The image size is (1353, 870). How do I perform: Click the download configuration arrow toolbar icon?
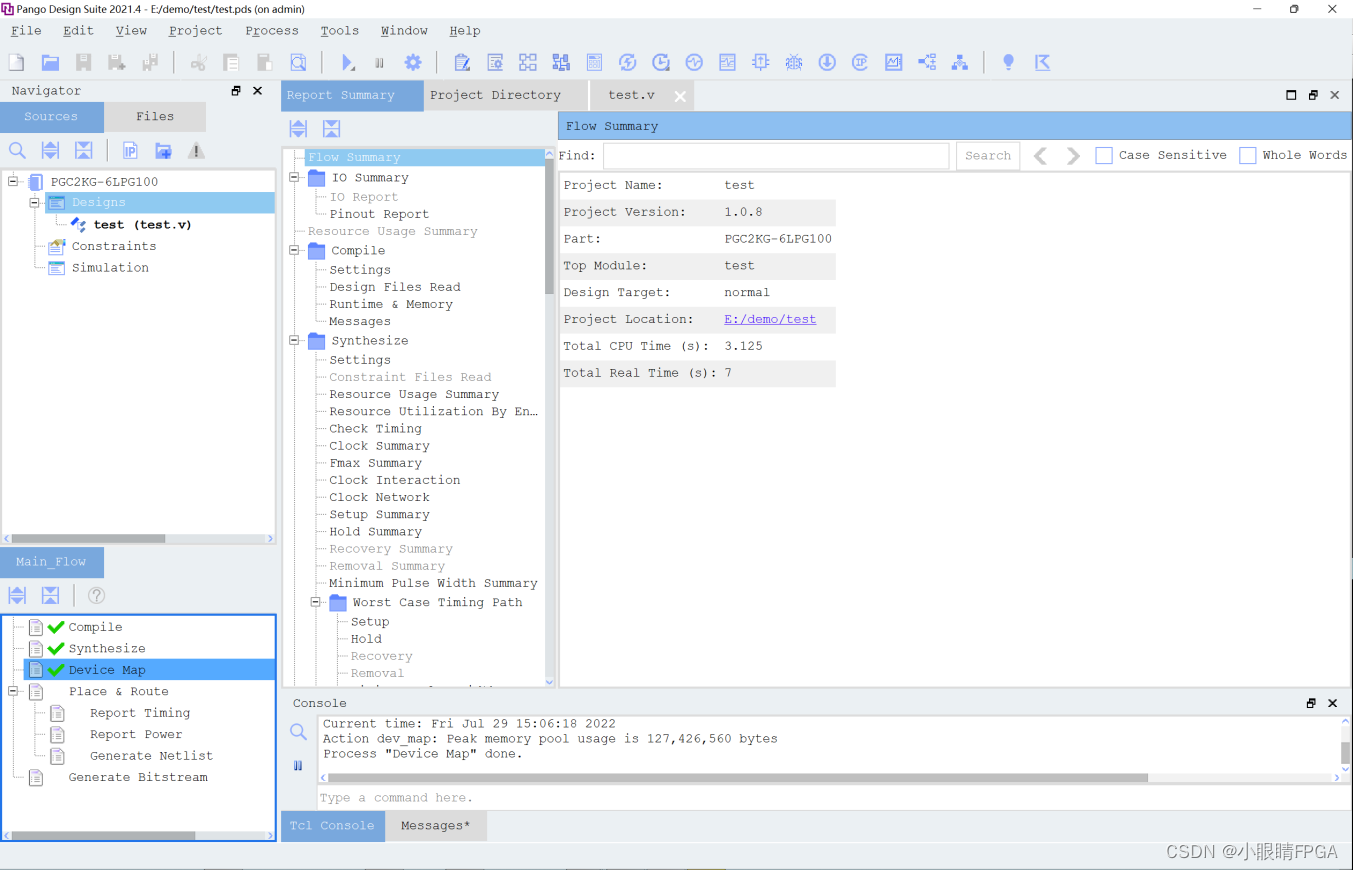[x=827, y=62]
